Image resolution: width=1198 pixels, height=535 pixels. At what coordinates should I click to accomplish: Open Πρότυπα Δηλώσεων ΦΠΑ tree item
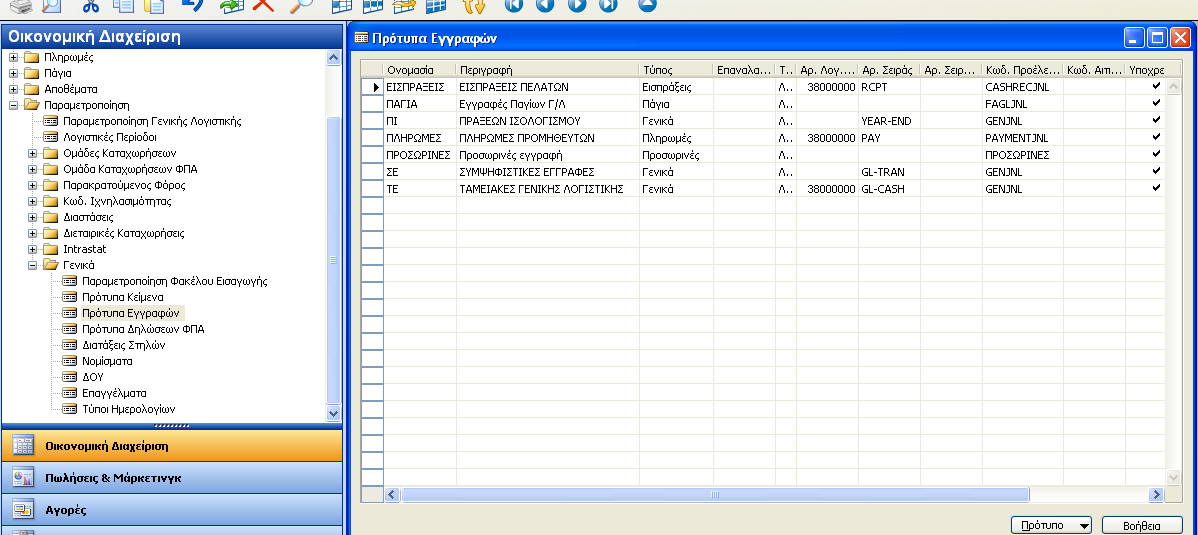[x=143, y=329]
